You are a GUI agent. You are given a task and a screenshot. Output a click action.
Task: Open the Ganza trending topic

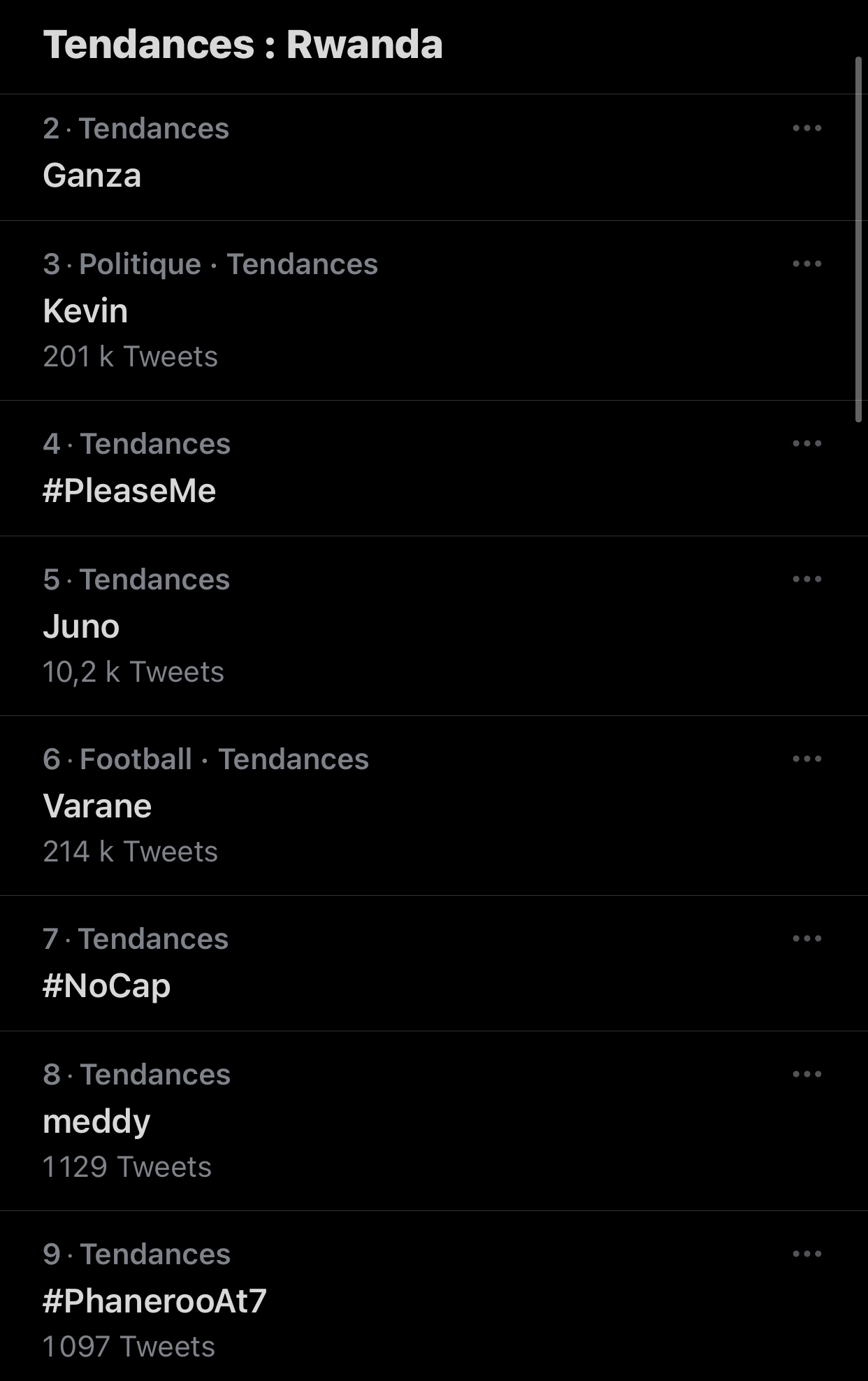(92, 176)
